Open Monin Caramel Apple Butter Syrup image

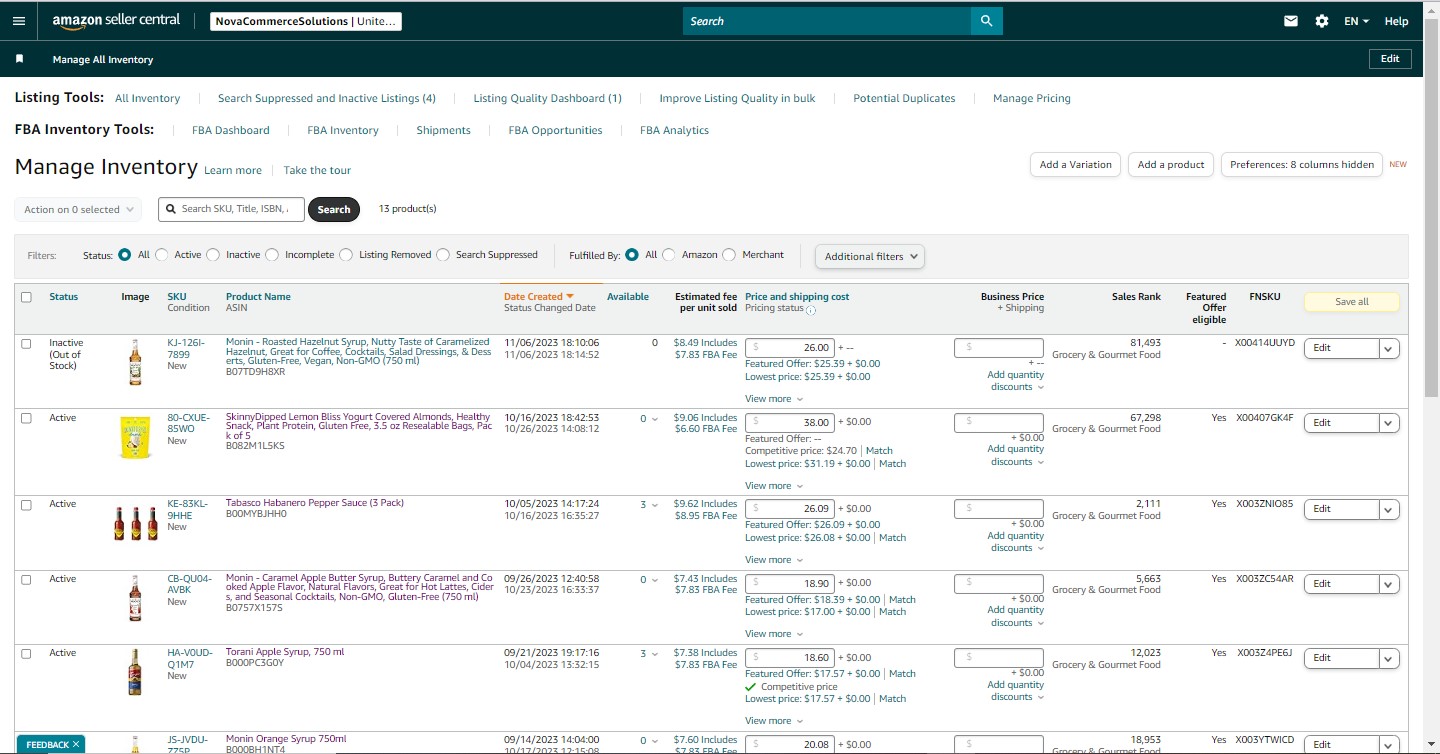(135, 598)
